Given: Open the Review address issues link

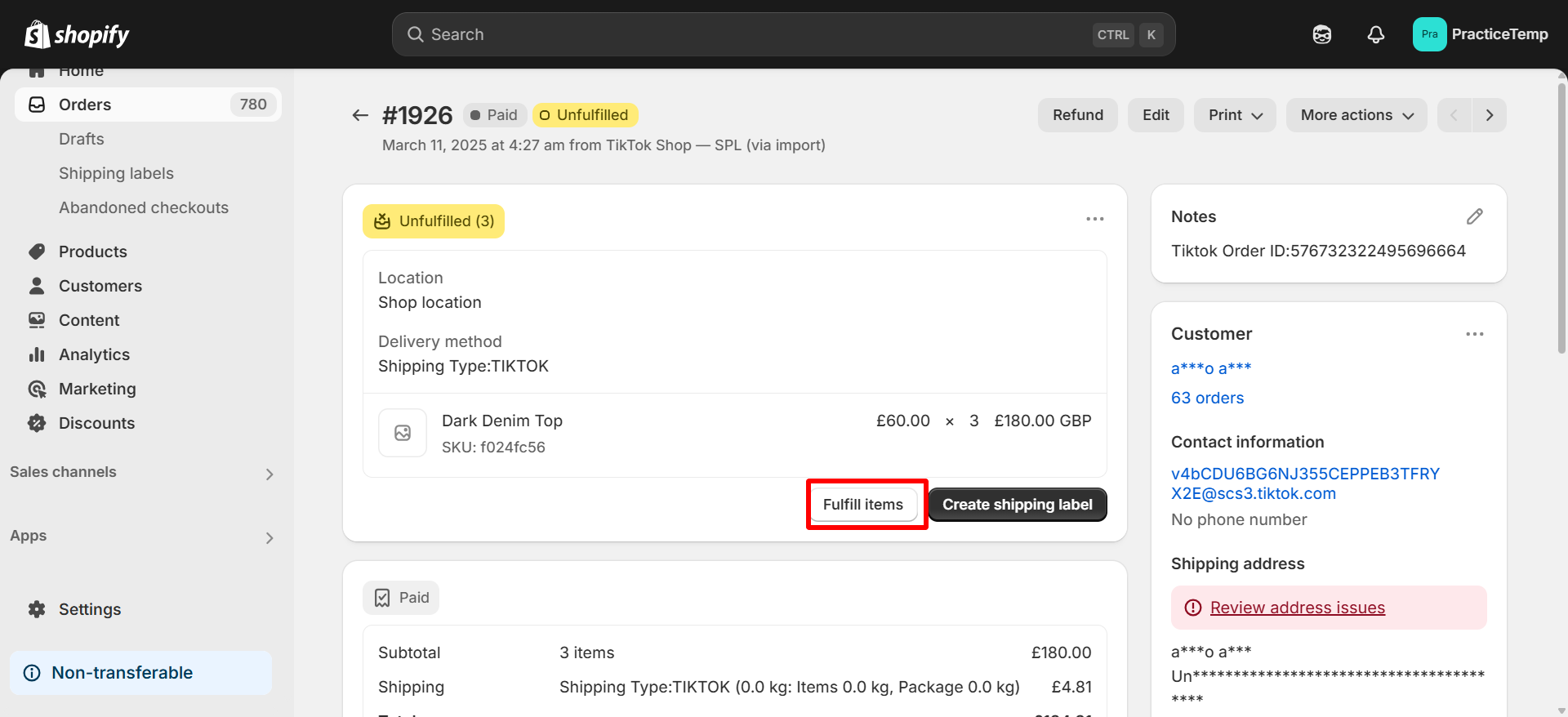Looking at the screenshot, I should point(1297,608).
